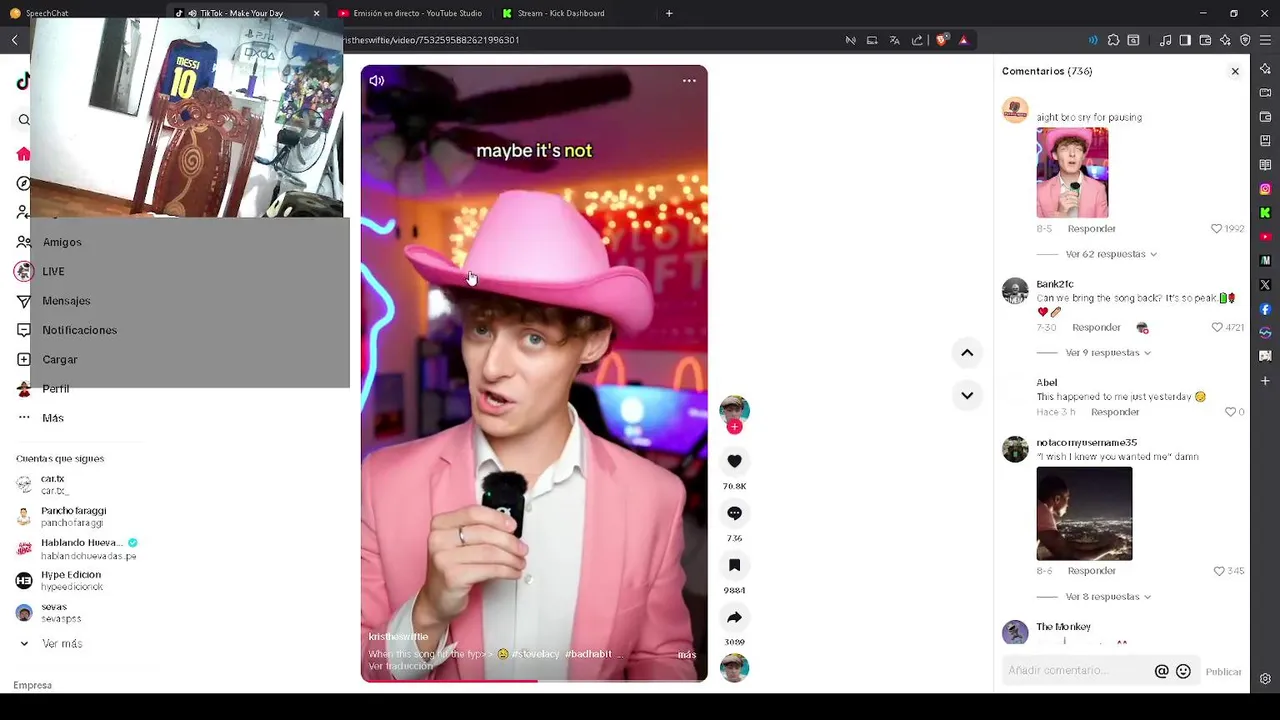1280x720 pixels.
Task: Open Mensajes in the TikTok sidebar
Action: [x=66, y=301]
